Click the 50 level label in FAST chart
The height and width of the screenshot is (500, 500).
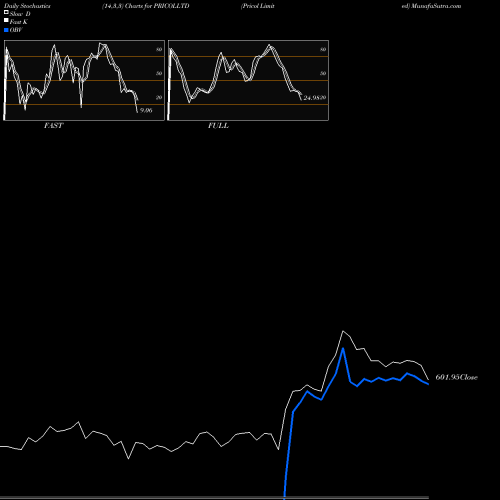click(x=159, y=73)
